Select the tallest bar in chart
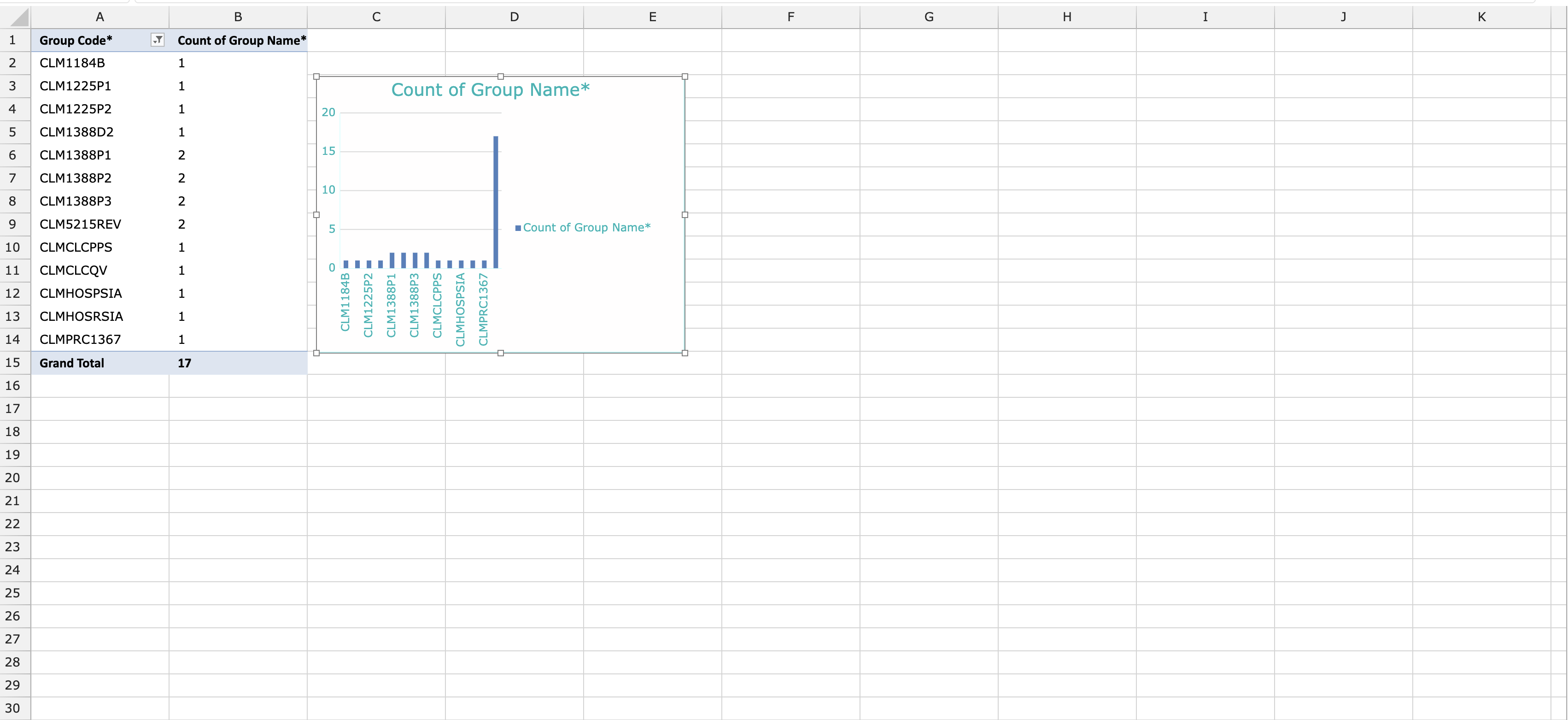1568x720 pixels. click(496, 201)
